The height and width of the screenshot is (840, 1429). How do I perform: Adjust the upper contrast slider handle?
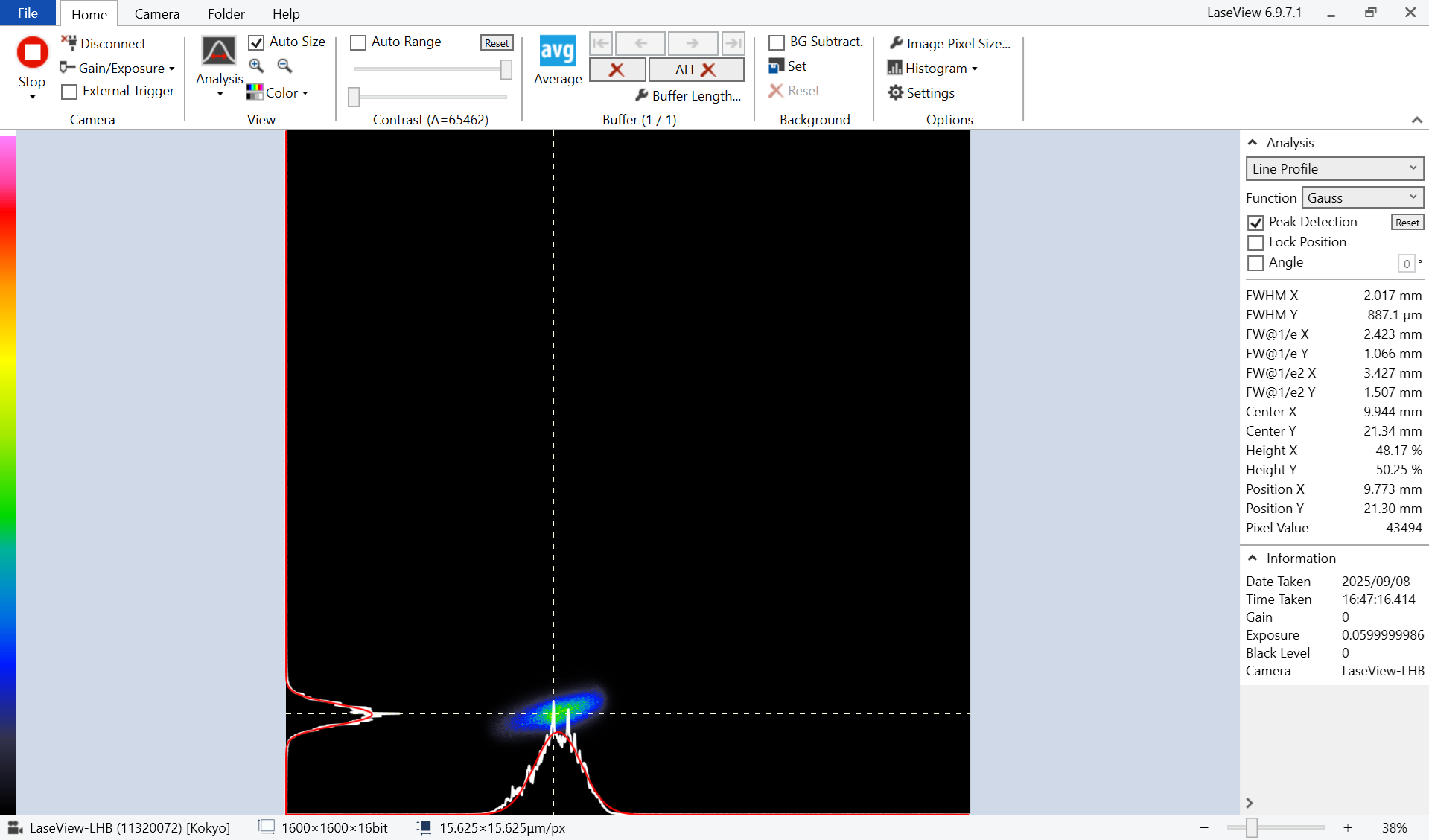click(506, 69)
